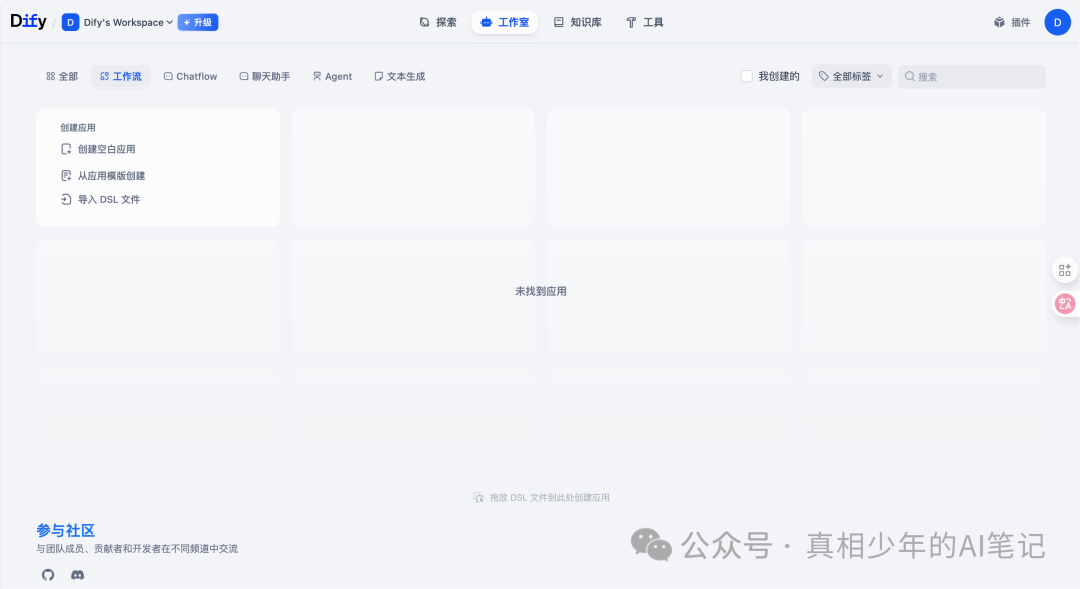Click the Dify logo
Image resolution: width=1080 pixels, height=589 pixels.
(x=28, y=21)
